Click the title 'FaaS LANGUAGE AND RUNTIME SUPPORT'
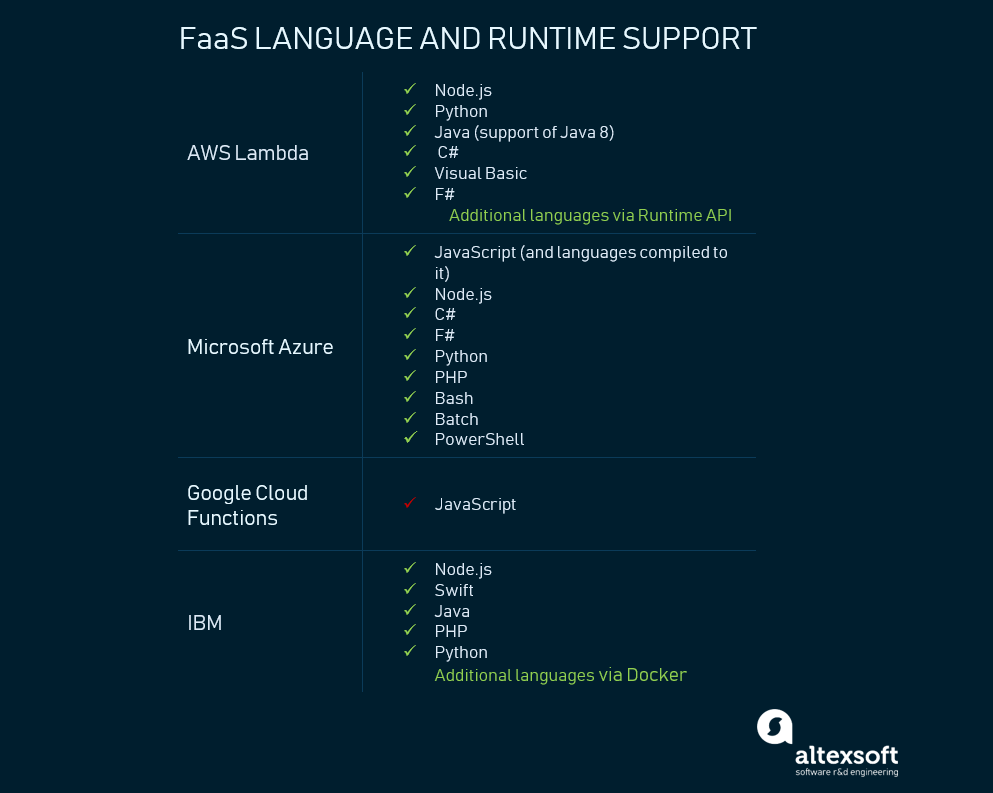 [x=468, y=39]
